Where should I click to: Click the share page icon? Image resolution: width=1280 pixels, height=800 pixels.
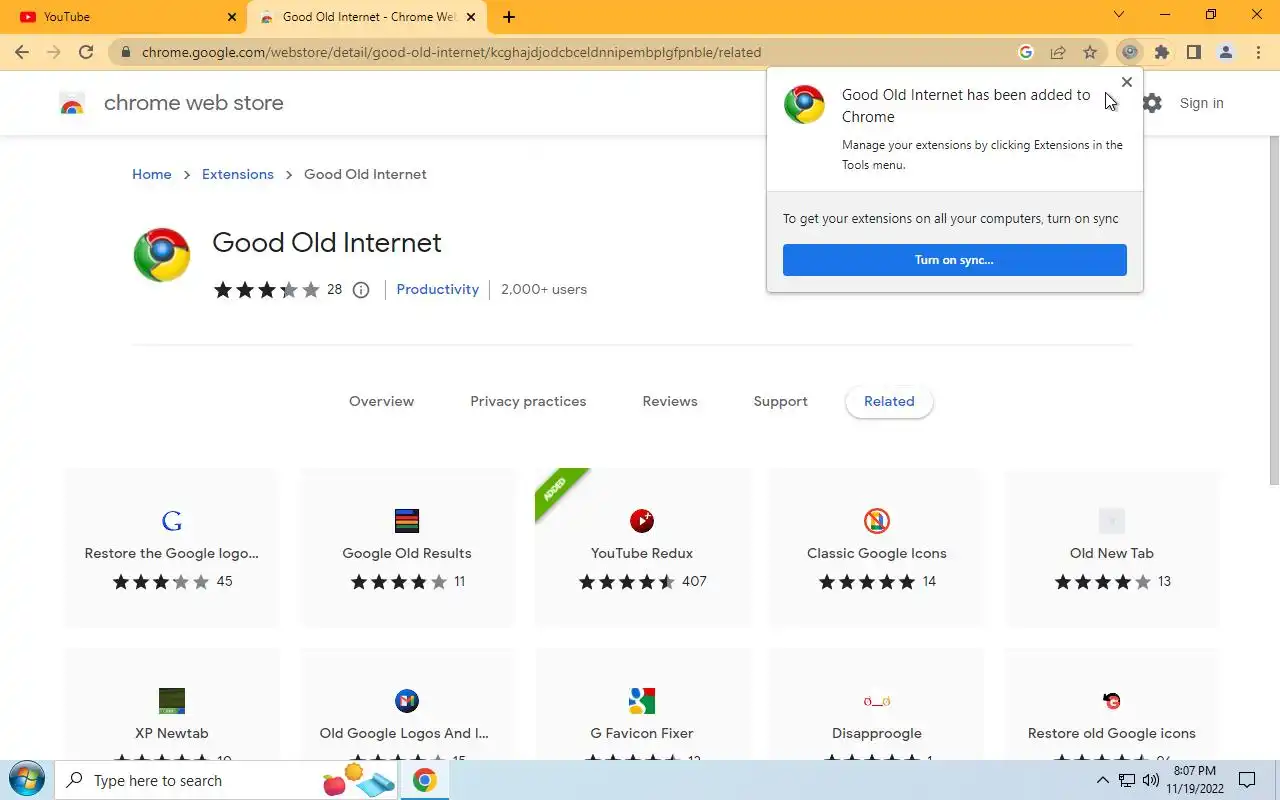(x=1058, y=52)
